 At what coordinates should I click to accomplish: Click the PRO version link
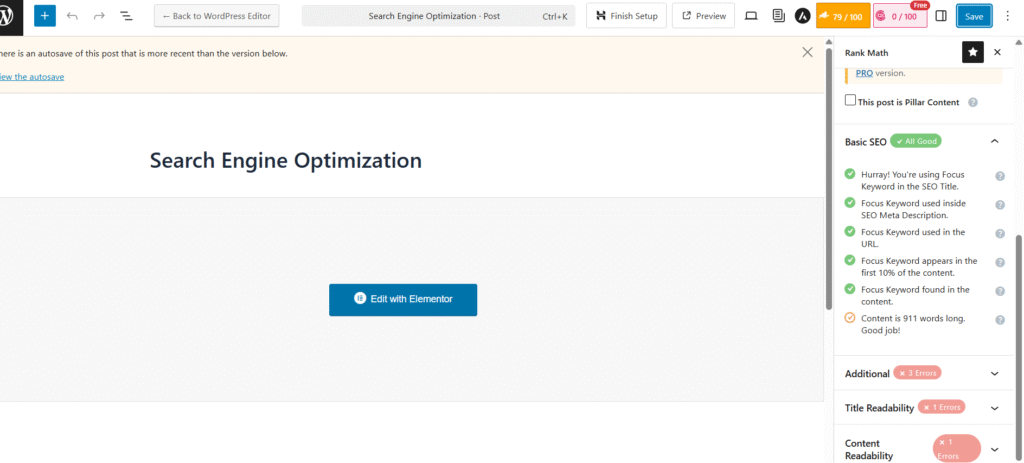tap(864, 73)
